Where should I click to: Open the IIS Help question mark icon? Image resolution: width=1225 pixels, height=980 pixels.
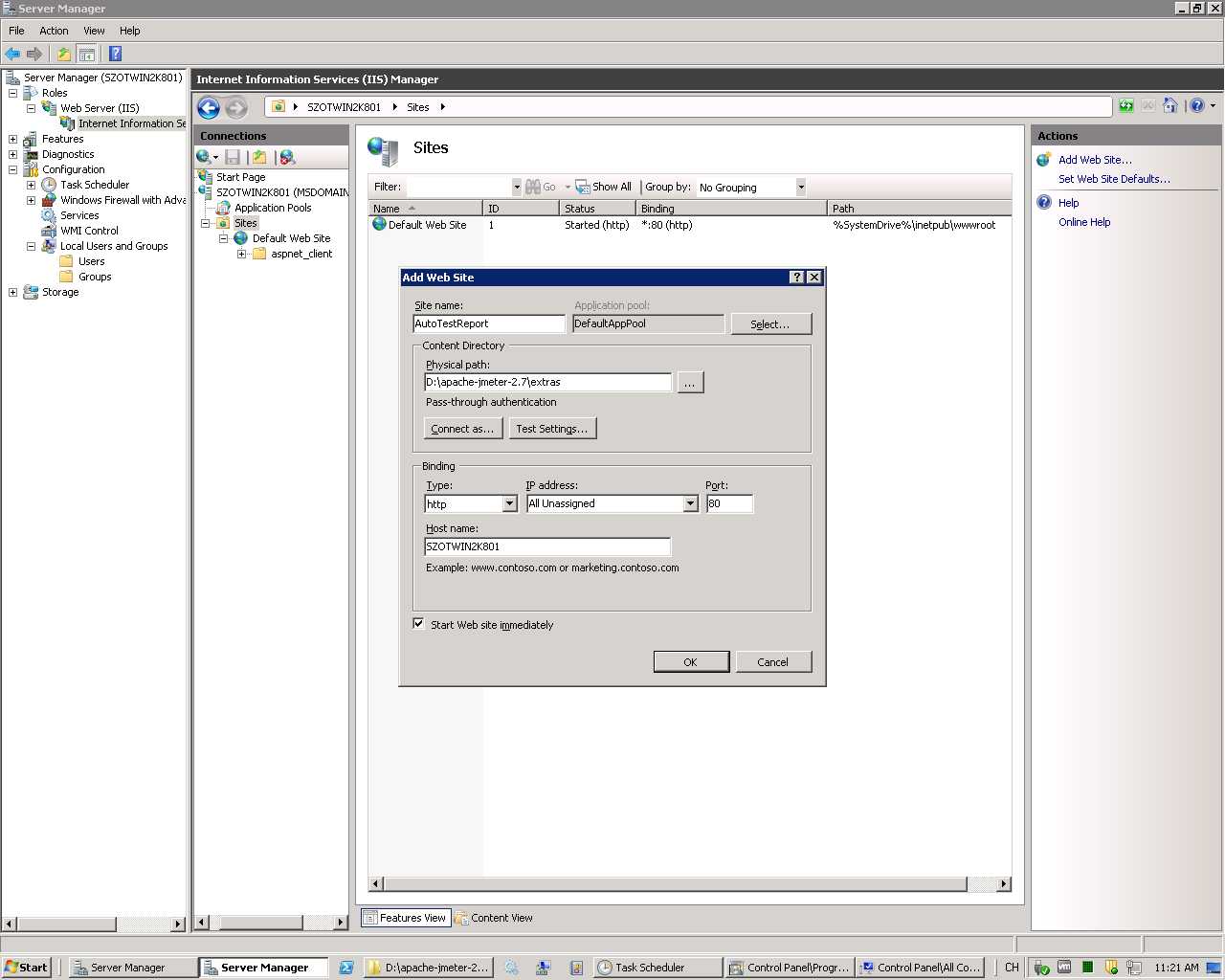(x=1197, y=106)
